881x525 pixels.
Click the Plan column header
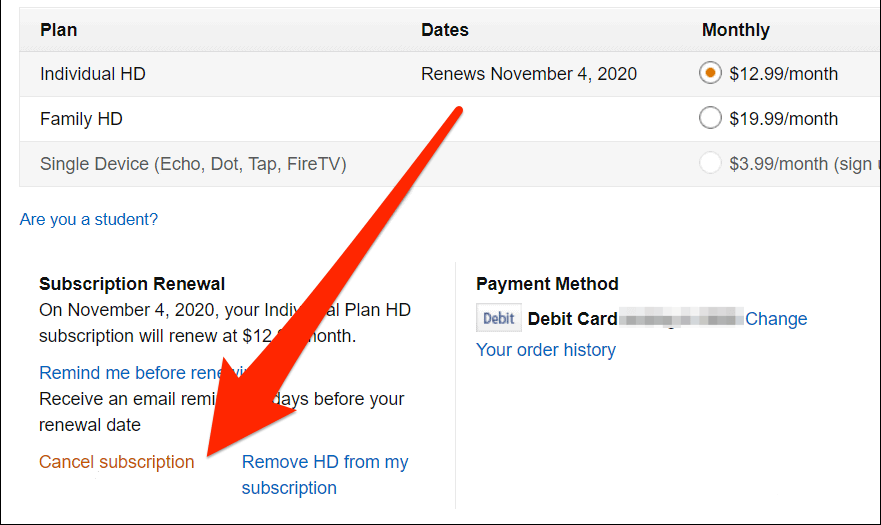pyautogui.click(x=59, y=30)
